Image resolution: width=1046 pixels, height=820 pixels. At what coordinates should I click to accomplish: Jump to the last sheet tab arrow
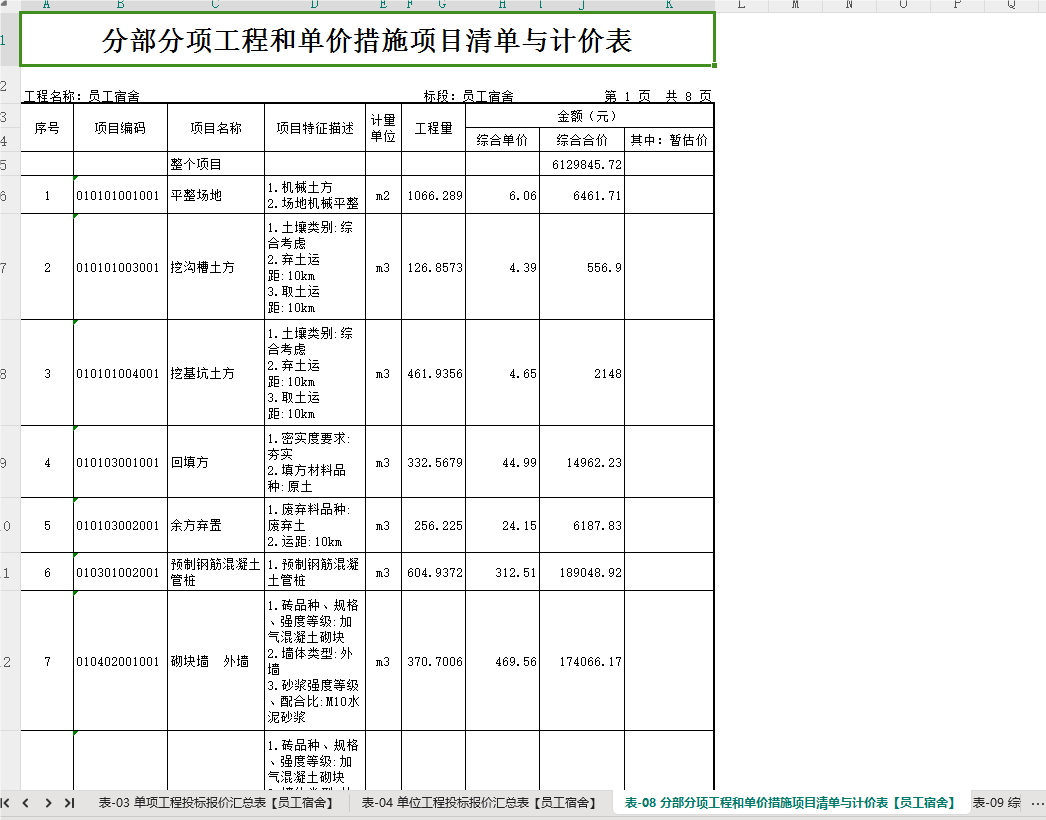pos(69,803)
